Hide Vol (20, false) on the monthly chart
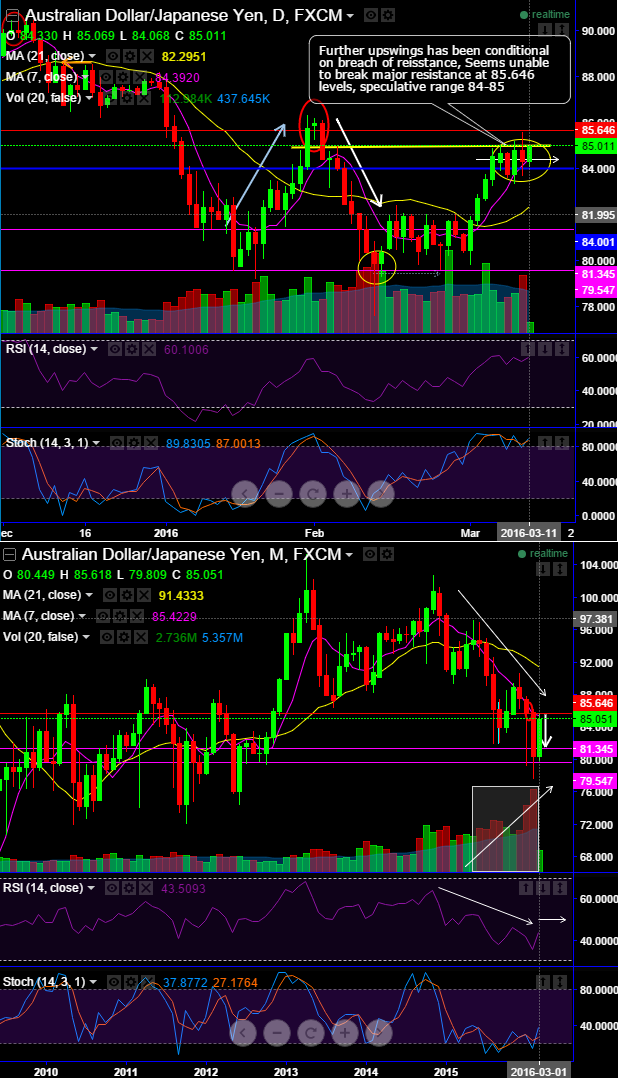Image resolution: width=618 pixels, height=1078 pixels. tap(107, 637)
